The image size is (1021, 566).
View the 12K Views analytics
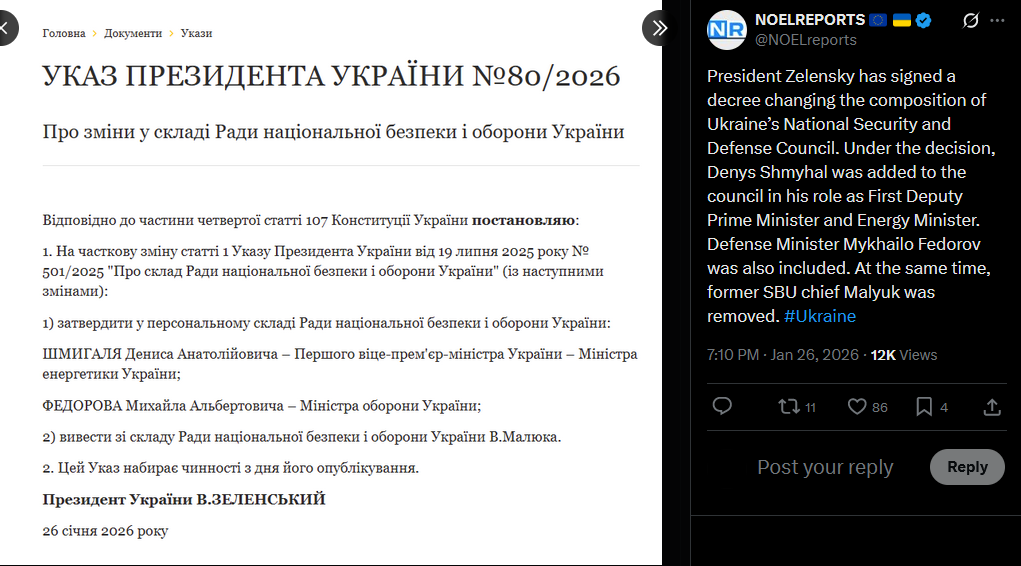point(904,355)
